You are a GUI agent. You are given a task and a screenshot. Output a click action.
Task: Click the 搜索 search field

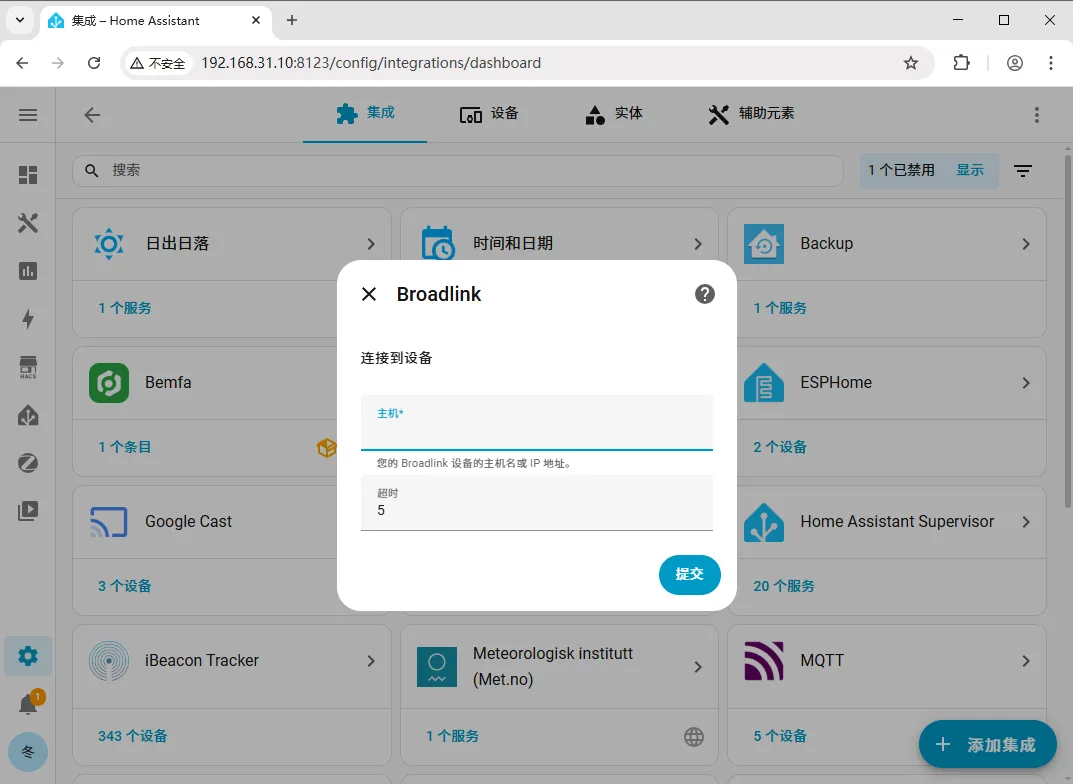tap(458, 170)
